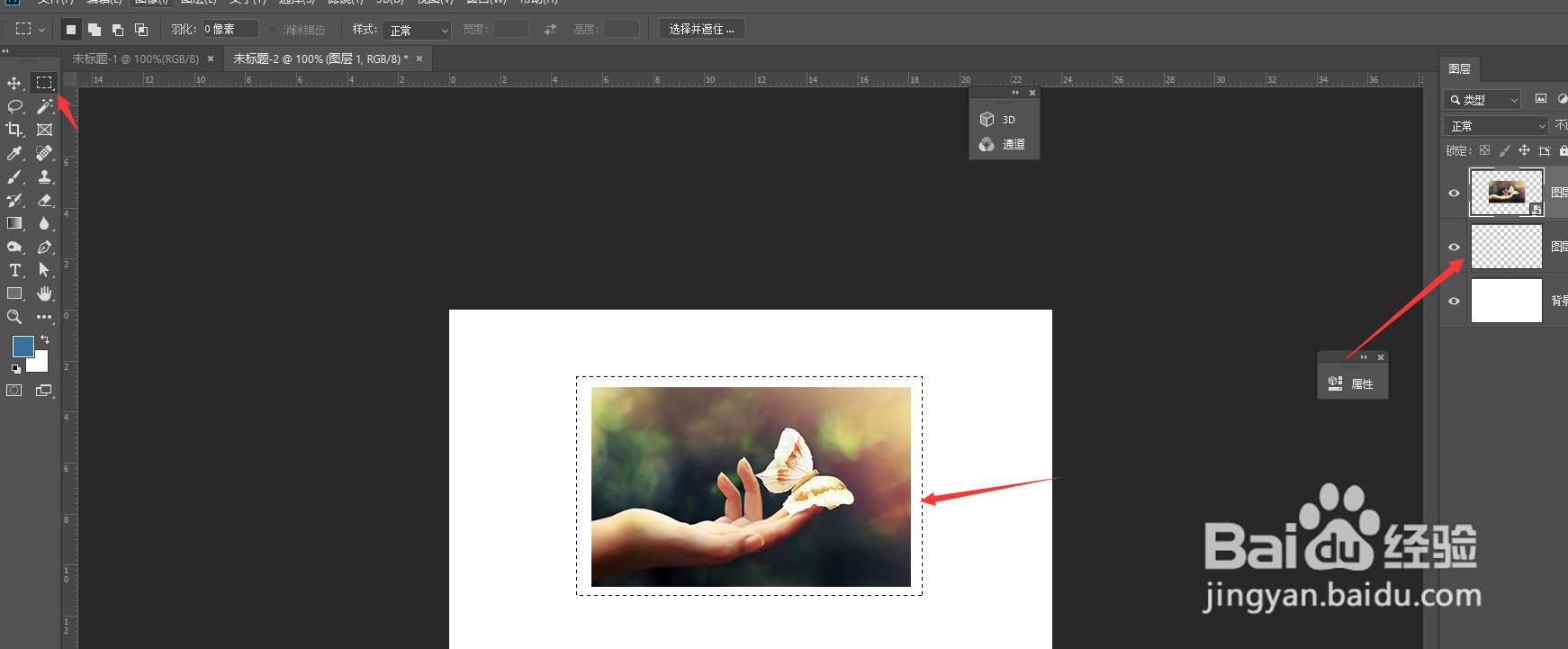Select the Horizontal Type tool
Screen dimensions: 1568x649
pyautogui.click(x=14, y=270)
